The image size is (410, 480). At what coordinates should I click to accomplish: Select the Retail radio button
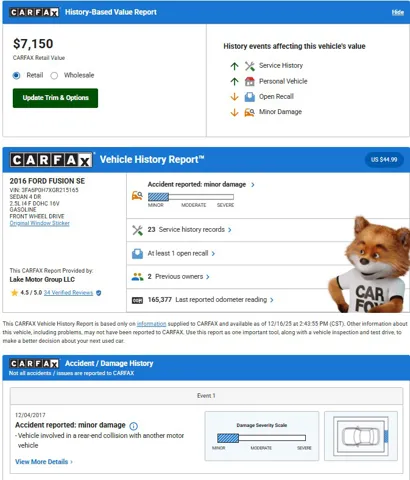pyautogui.click(x=16, y=76)
